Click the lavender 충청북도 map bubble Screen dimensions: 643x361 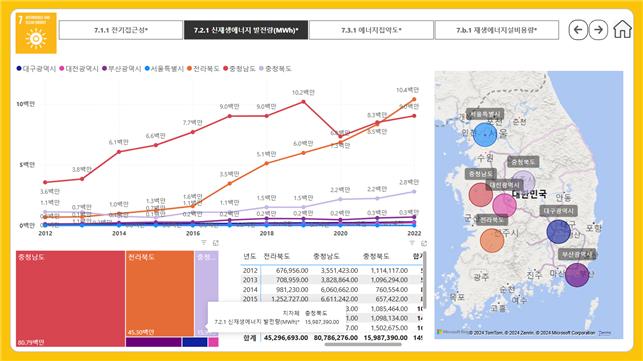(x=523, y=182)
